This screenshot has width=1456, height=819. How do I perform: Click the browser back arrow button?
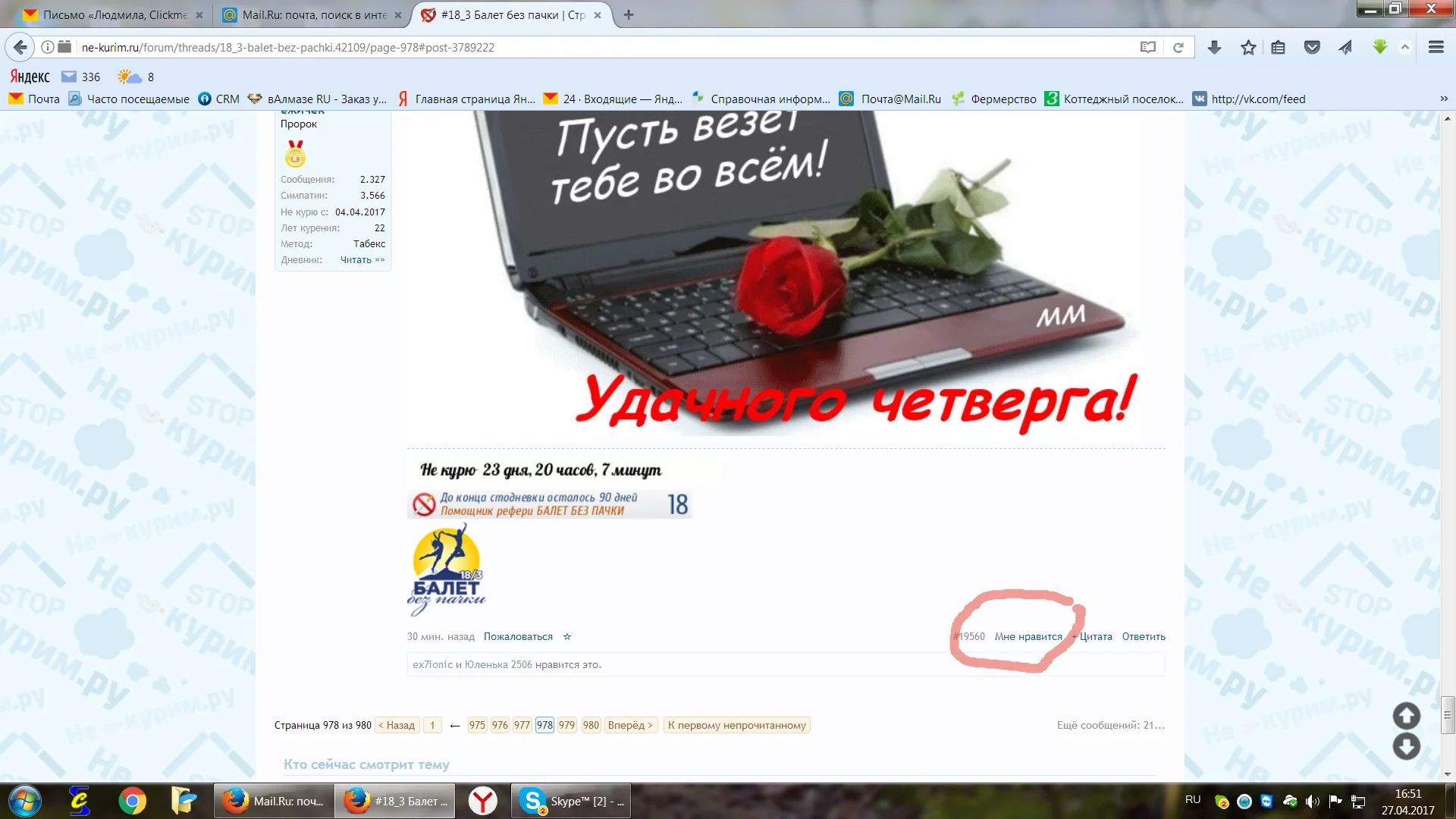20,47
